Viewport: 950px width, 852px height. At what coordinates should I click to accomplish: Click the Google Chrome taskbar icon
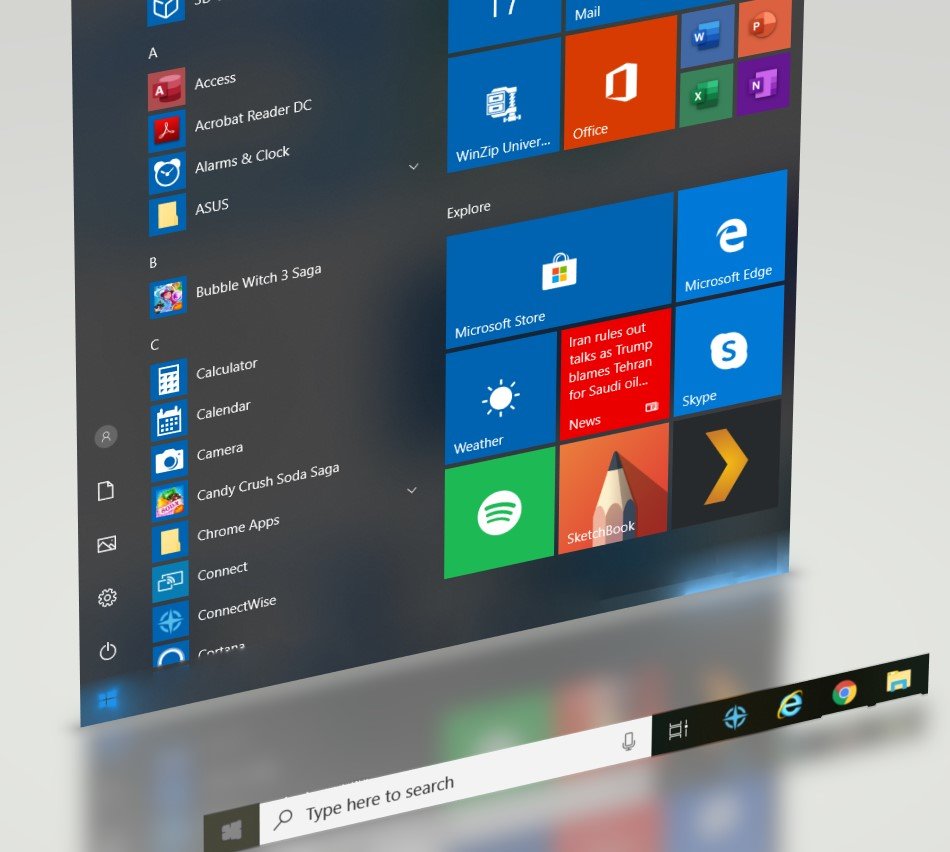pyautogui.click(x=845, y=693)
